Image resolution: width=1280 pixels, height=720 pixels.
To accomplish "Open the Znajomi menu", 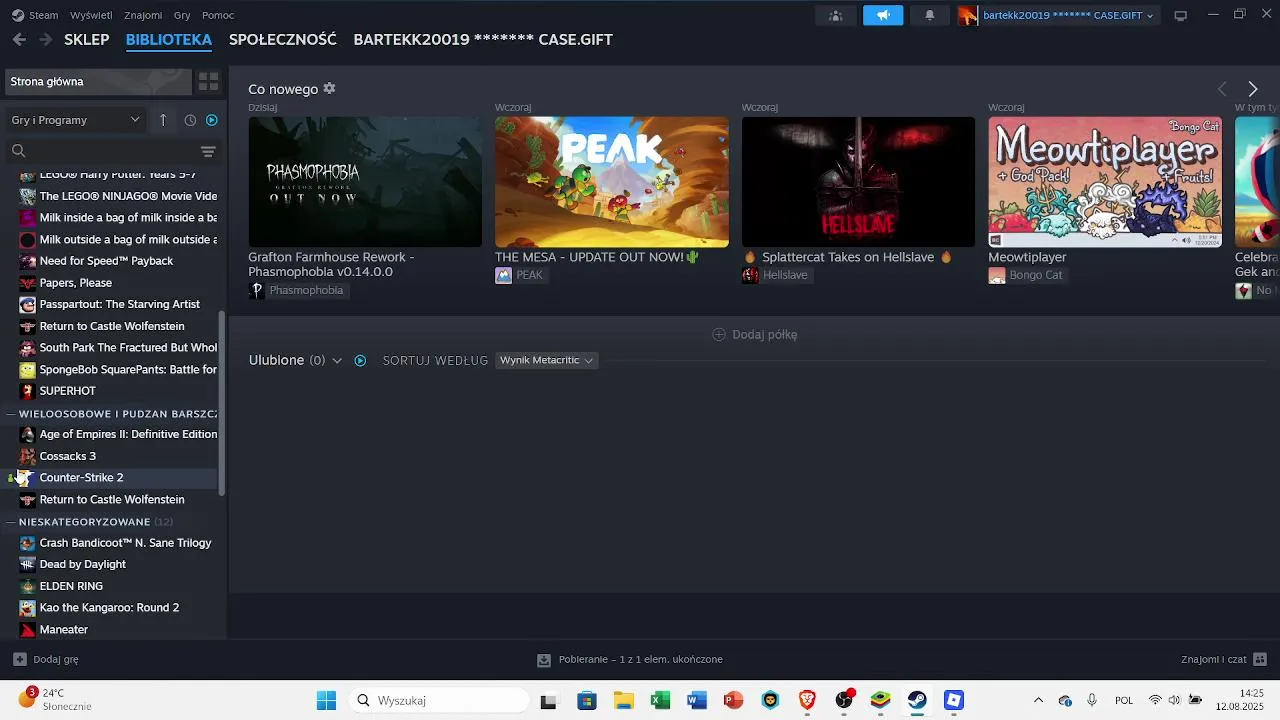I will tap(143, 15).
